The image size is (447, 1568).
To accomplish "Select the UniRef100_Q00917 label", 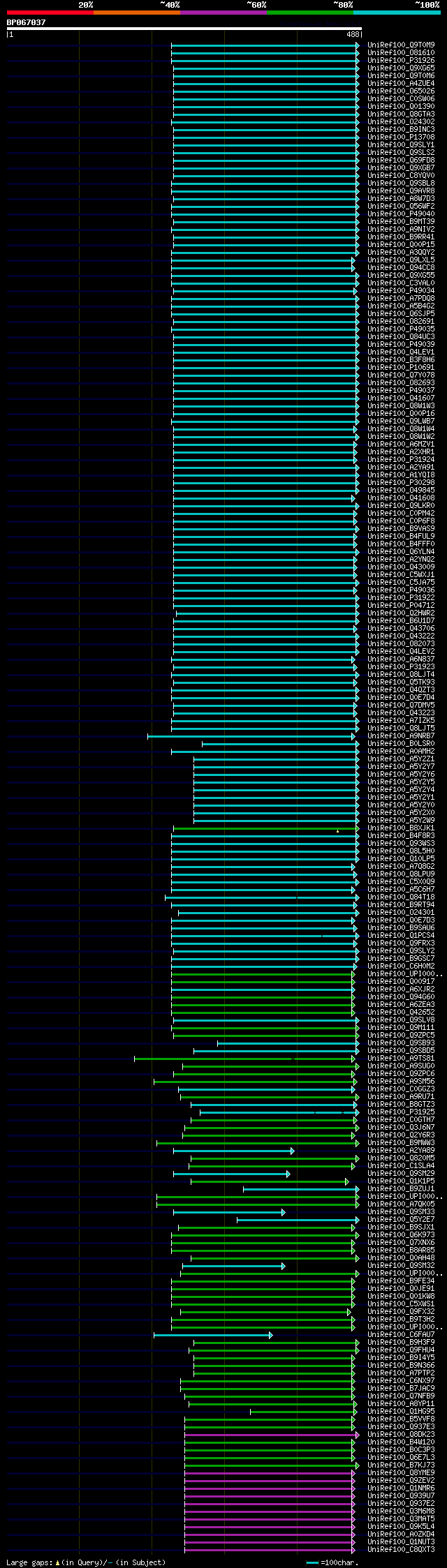I will pos(401,982).
